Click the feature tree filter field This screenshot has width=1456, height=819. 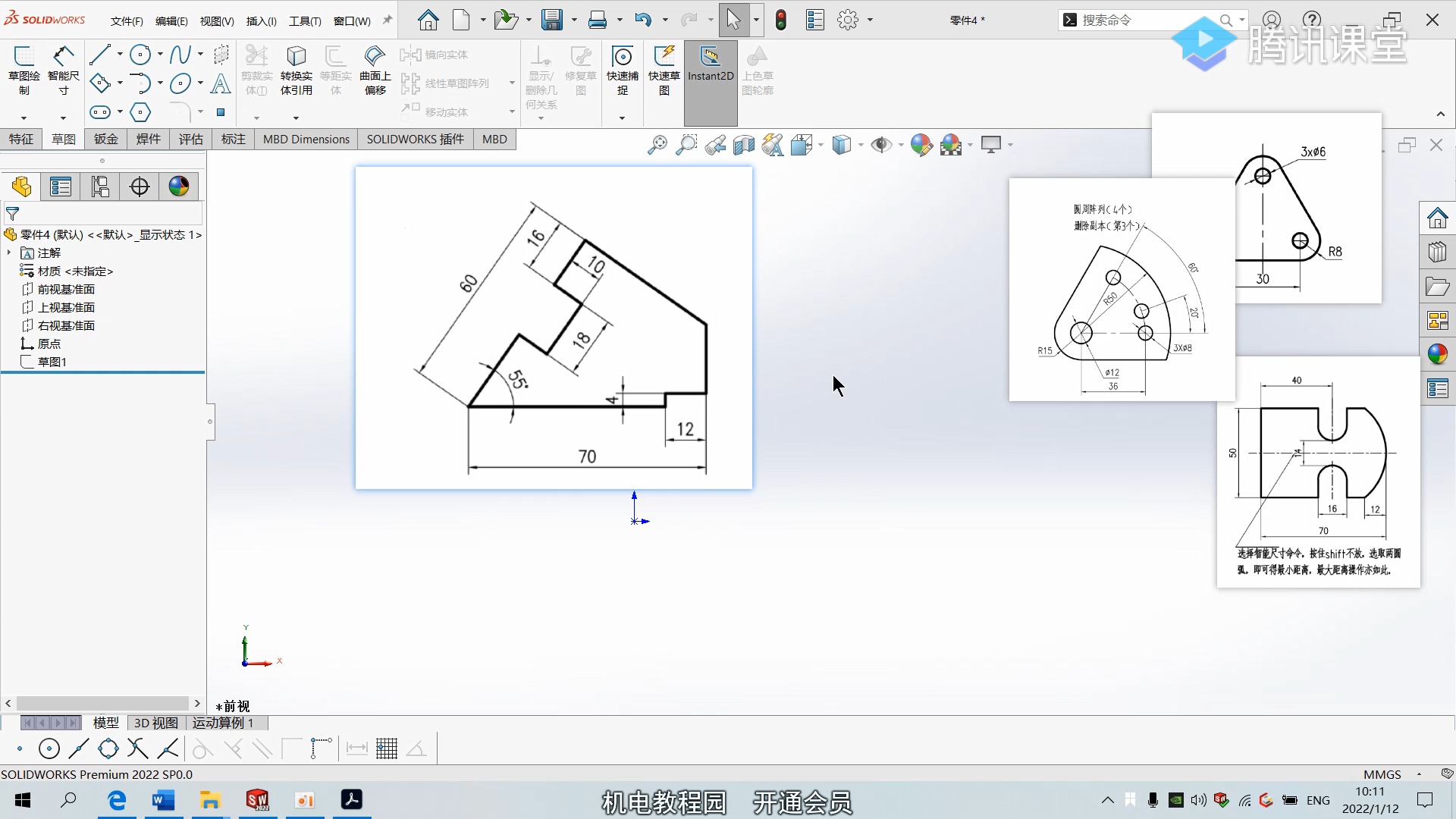click(x=102, y=214)
